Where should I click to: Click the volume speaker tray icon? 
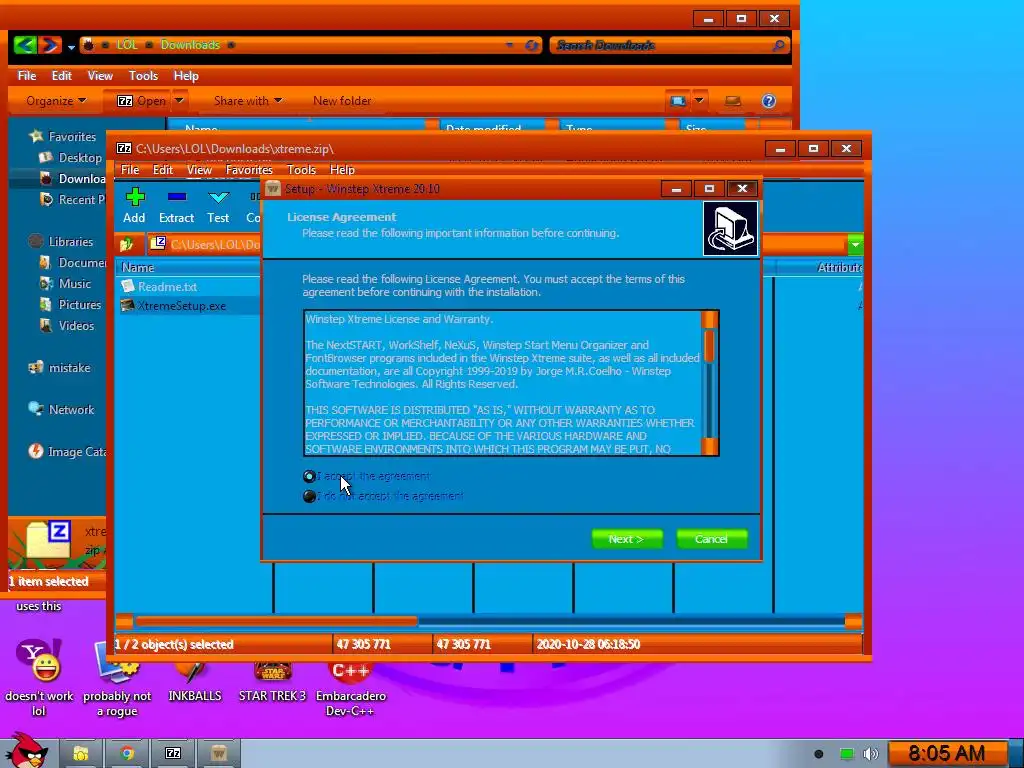pyautogui.click(x=871, y=754)
